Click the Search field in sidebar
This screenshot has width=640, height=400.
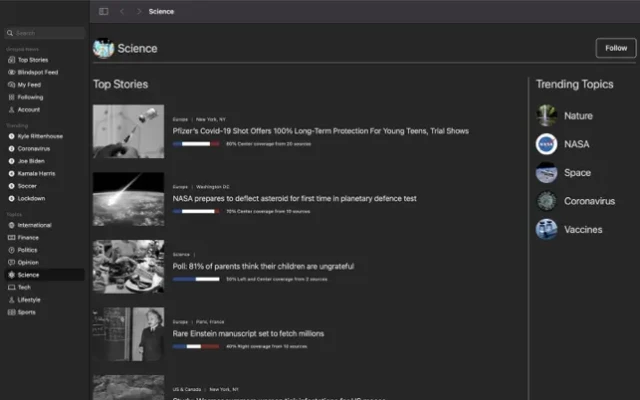pos(44,33)
